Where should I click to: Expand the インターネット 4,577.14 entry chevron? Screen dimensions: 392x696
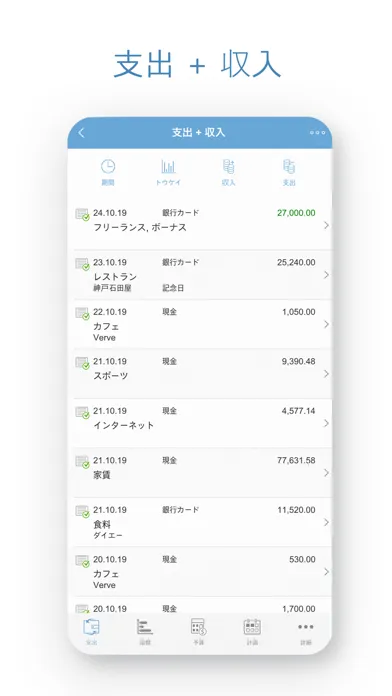click(326, 423)
